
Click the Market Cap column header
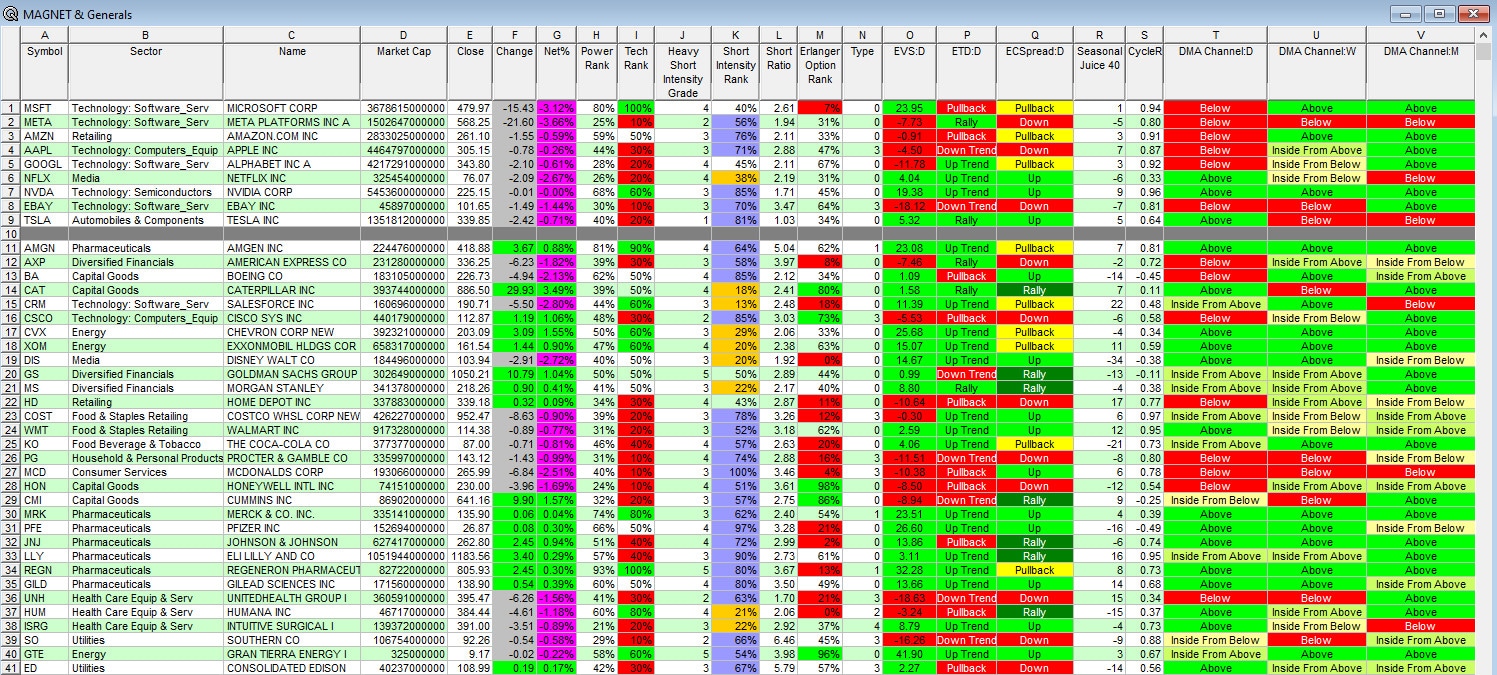coord(404,71)
